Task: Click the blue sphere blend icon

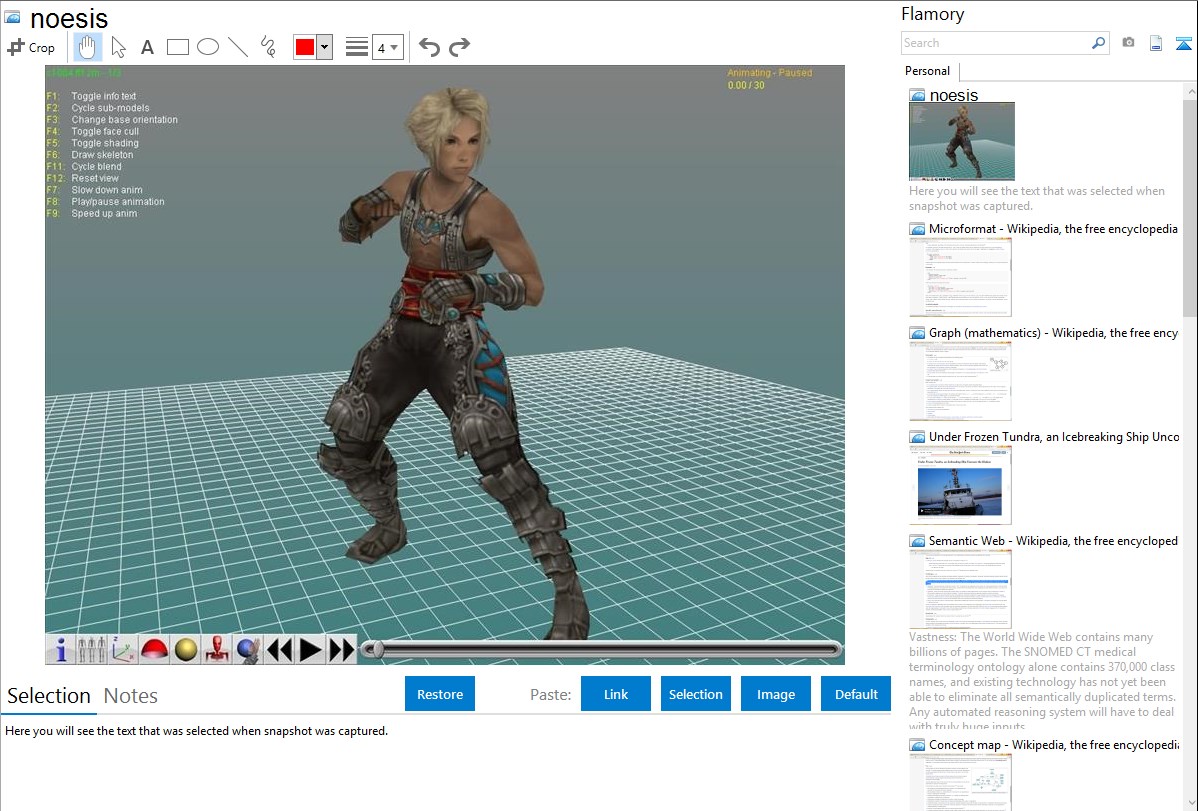Action: pyautogui.click(x=248, y=650)
